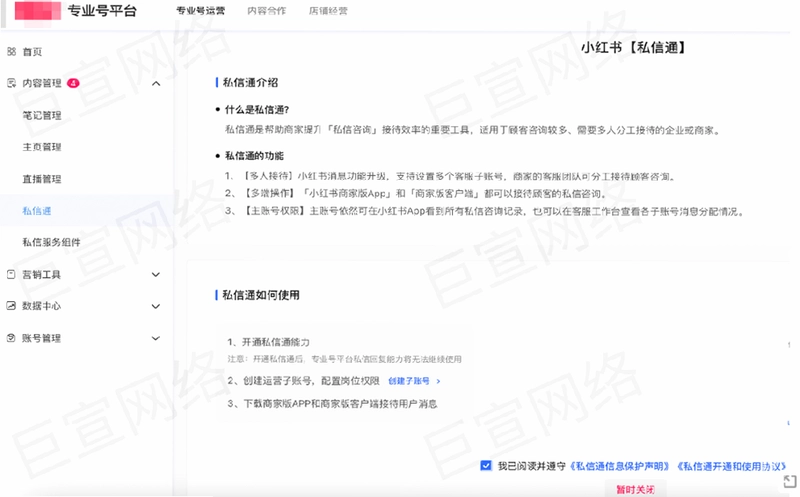Open 《私信通开通和使用协议》 link
The width and height of the screenshot is (800, 497).
point(732,466)
